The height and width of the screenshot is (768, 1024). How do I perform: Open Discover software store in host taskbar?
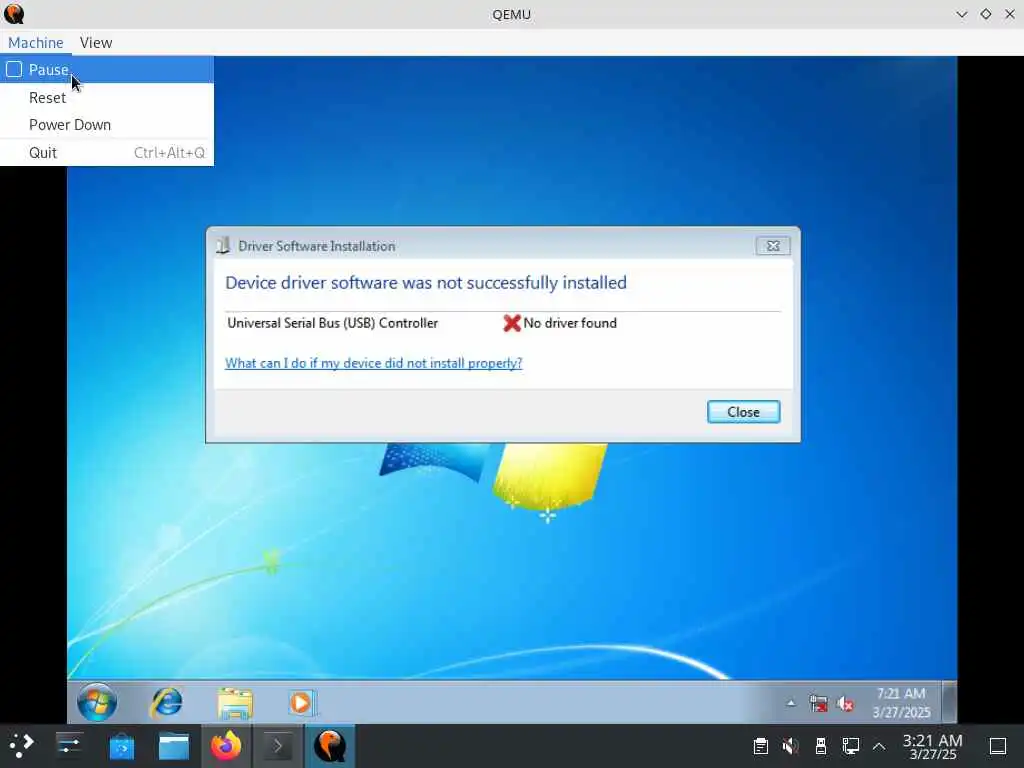tap(121, 746)
